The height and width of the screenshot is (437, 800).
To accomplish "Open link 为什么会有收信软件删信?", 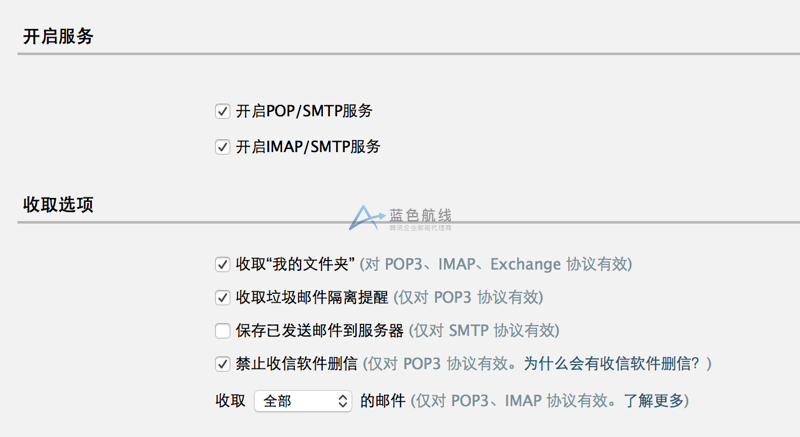I will click(611, 364).
